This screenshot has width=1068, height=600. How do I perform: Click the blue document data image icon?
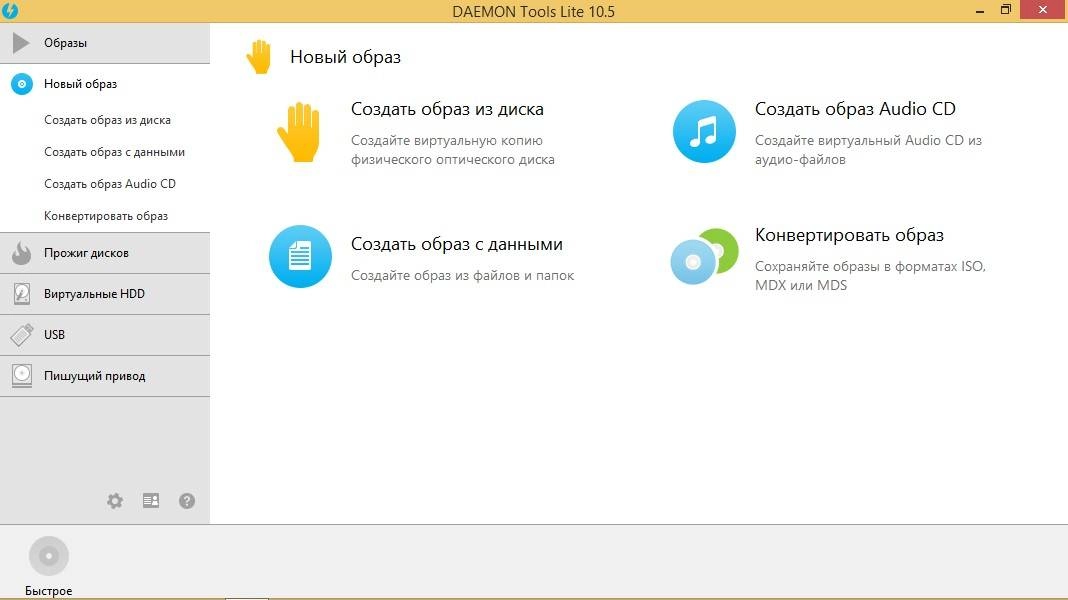pos(300,257)
